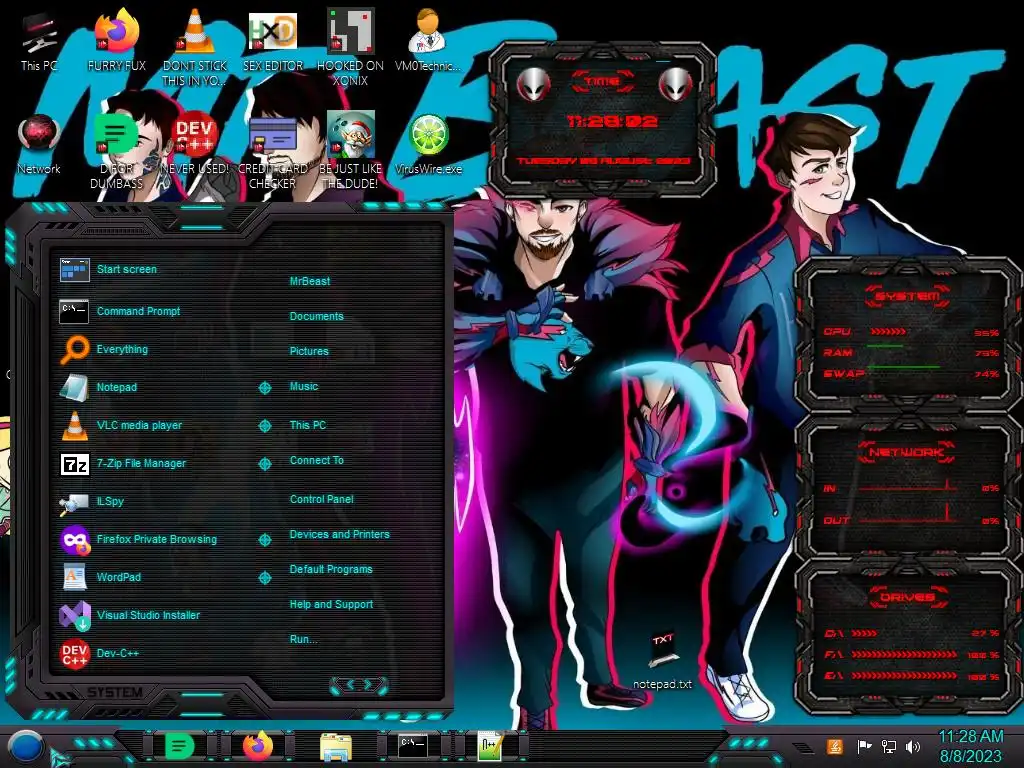
Task: Open Firefox from the taskbar
Action: [258, 746]
